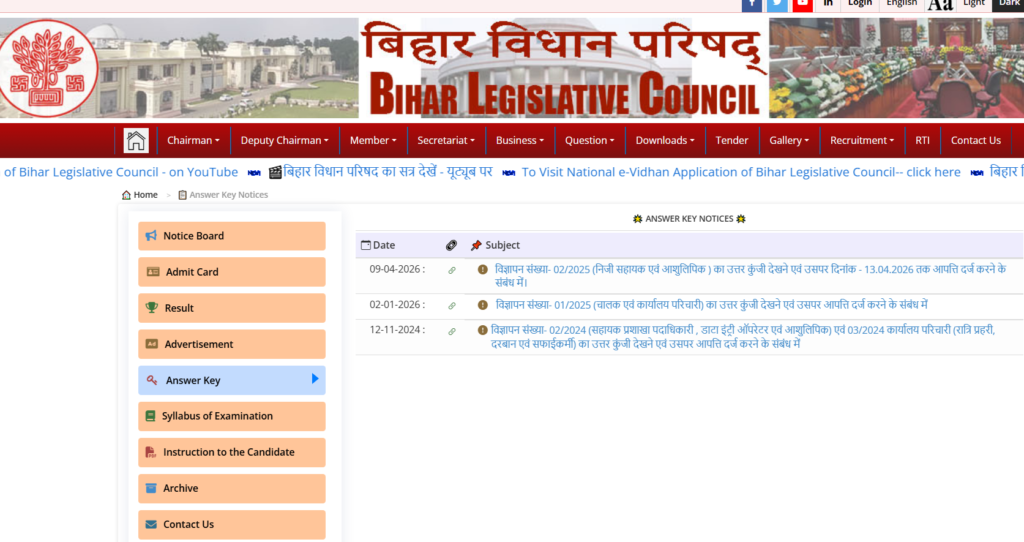Viewport: 1024px width, 542px height.
Task: Click the info icon of 12-11-2024 notice
Action: tap(483, 330)
